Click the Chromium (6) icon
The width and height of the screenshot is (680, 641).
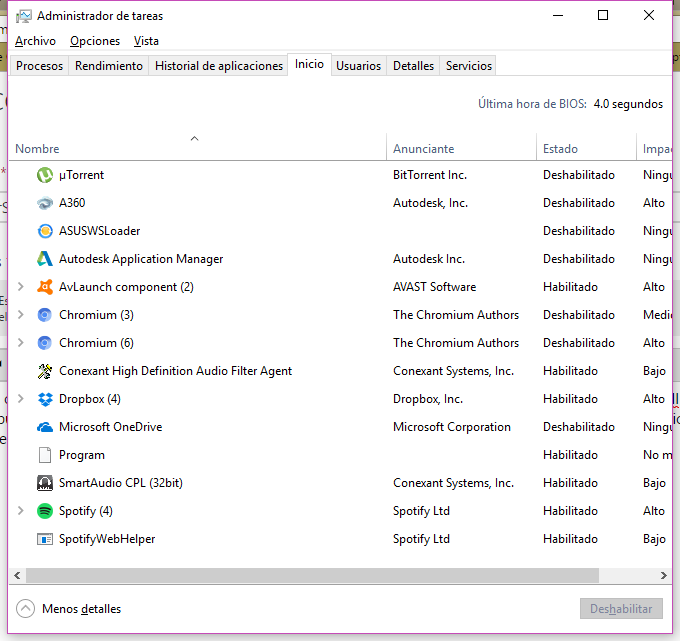pyautogui.click(x=45, y=343)
